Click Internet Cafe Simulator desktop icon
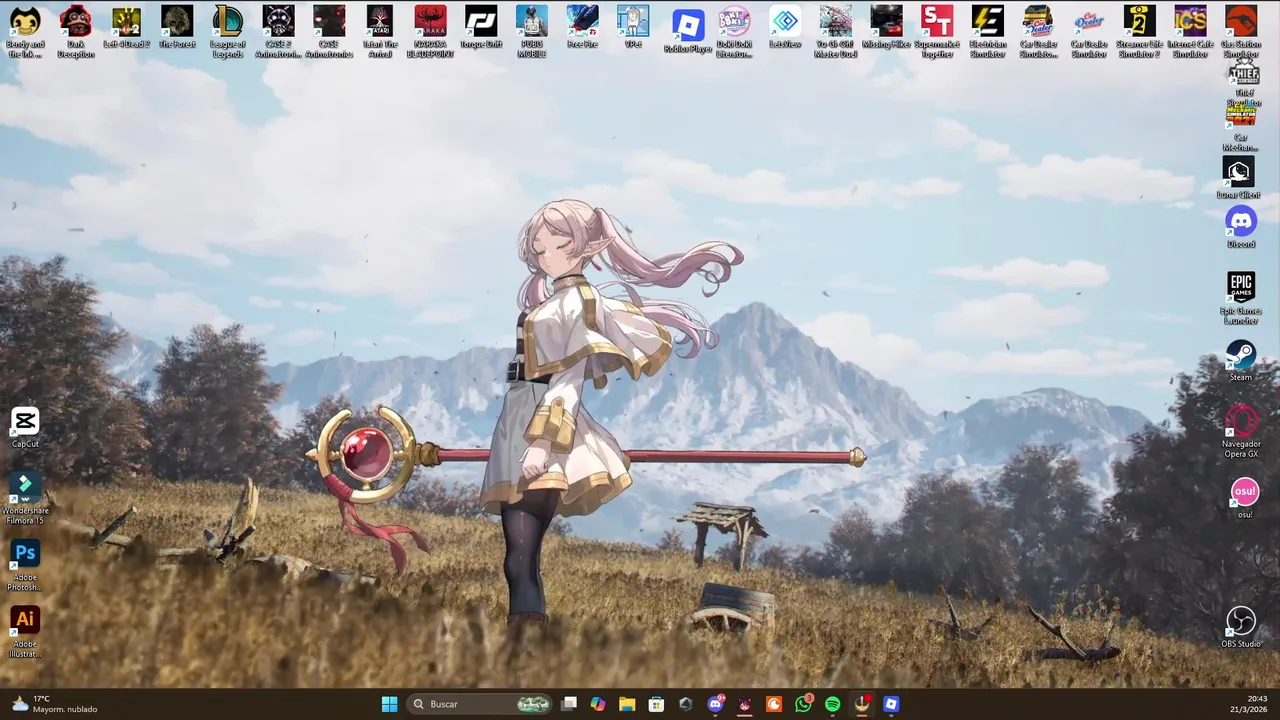This screenshot has width=1280, height=720. tap(1190, 32)
